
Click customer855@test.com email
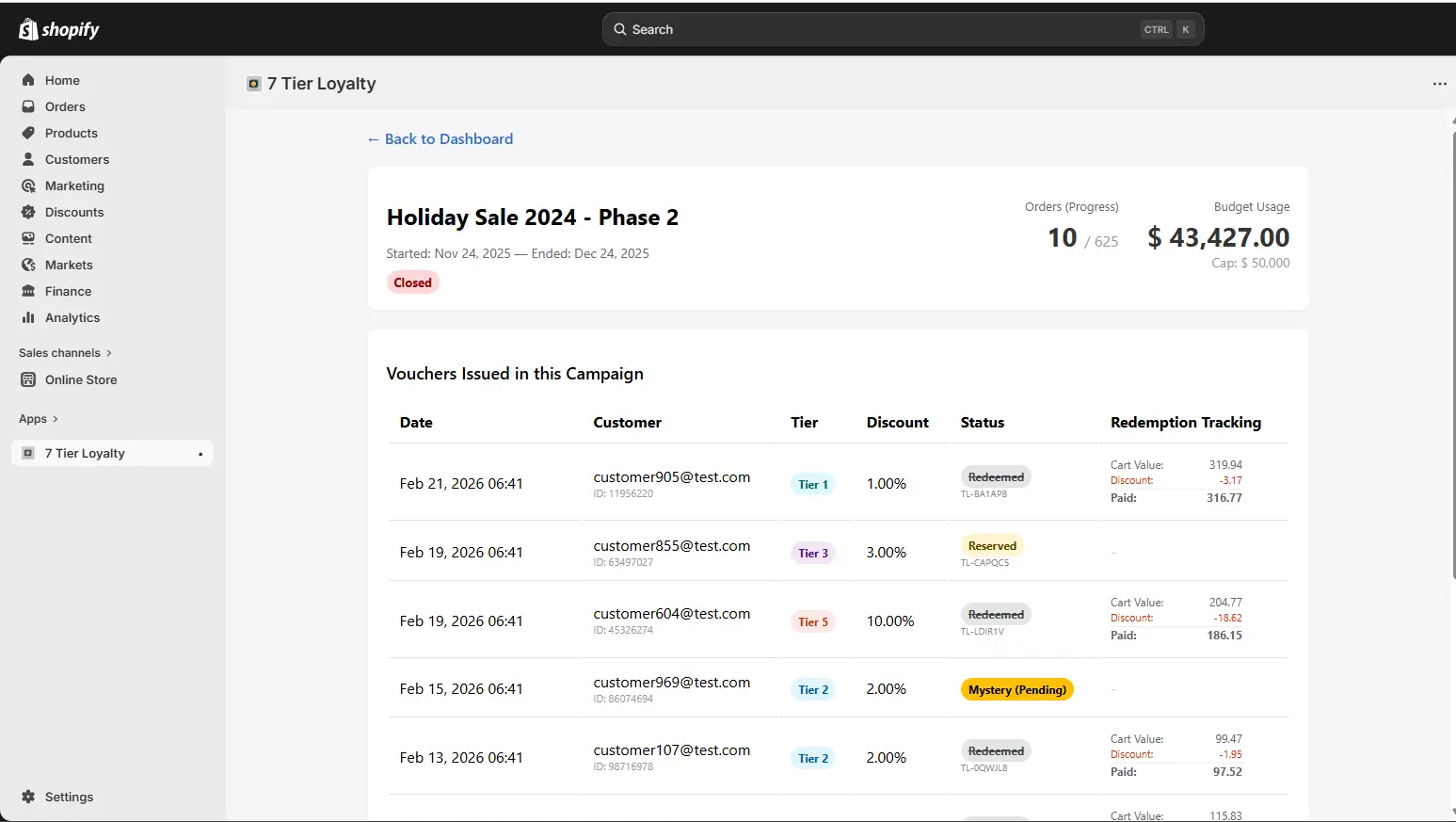click(x=671, y=546)
